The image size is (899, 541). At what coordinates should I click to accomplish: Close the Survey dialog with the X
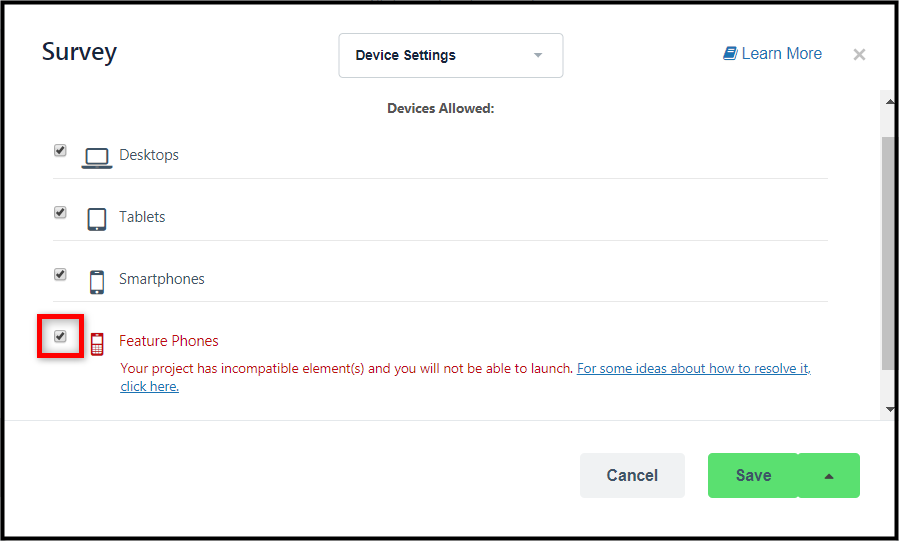(x=859, y=54)
